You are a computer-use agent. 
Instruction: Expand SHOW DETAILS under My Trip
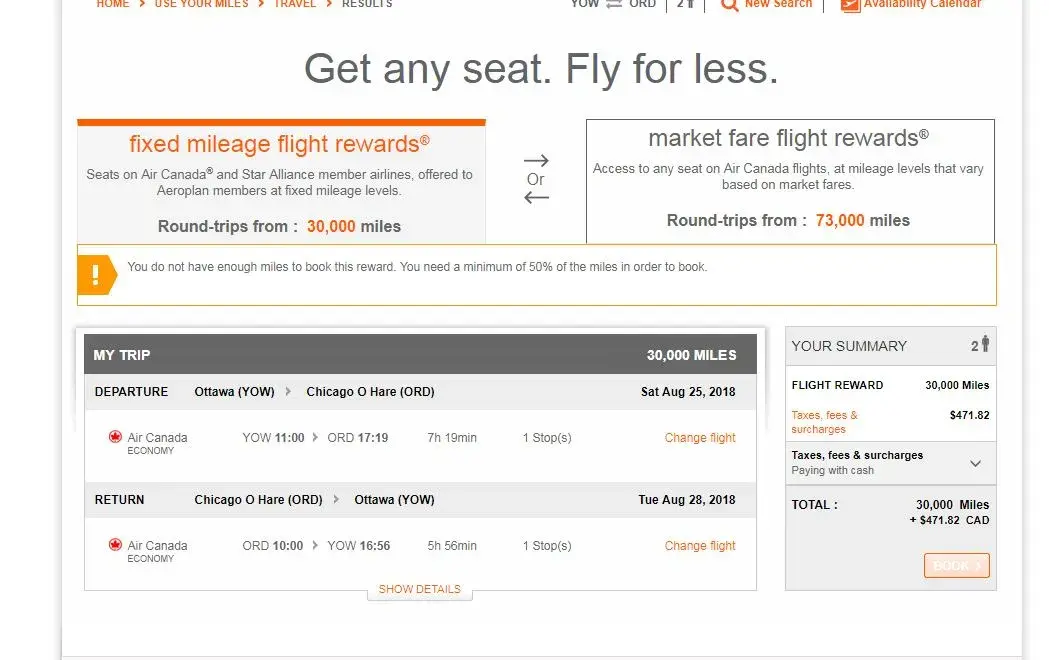(419, 590)
